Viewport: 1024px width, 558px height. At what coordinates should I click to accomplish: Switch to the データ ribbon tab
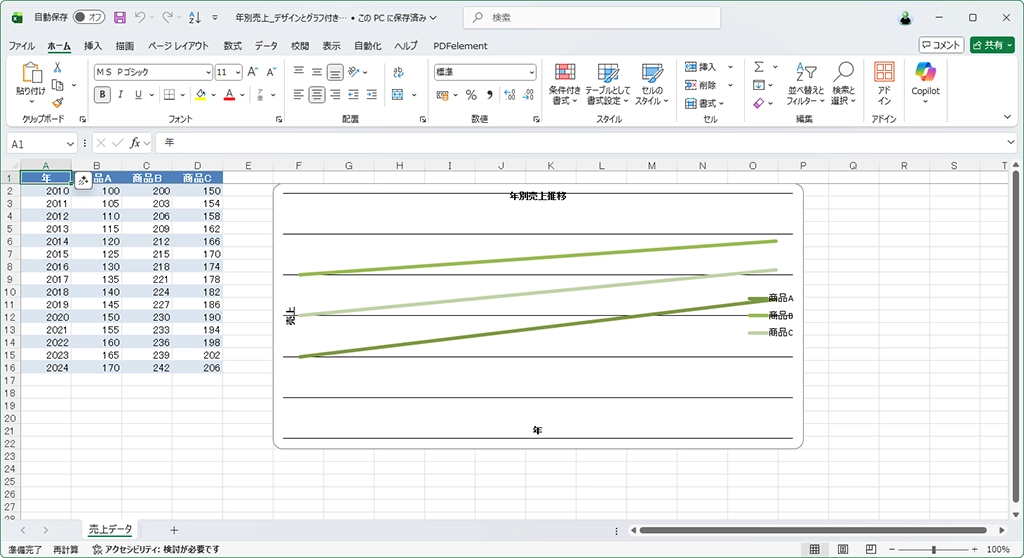pyautogui.click(x=266, y=46)
